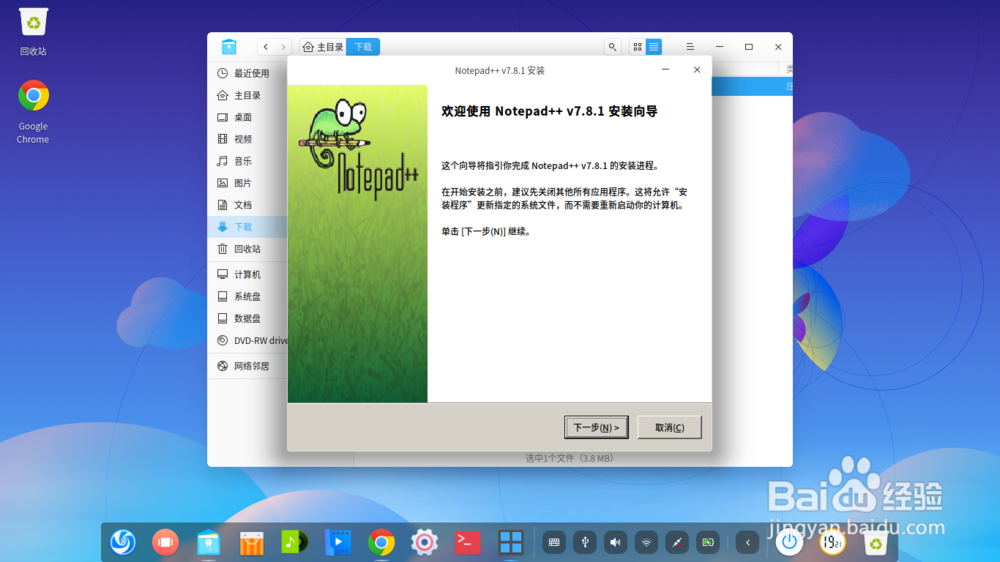
Task: Maximize the file manager window
Action: (749, 47)
